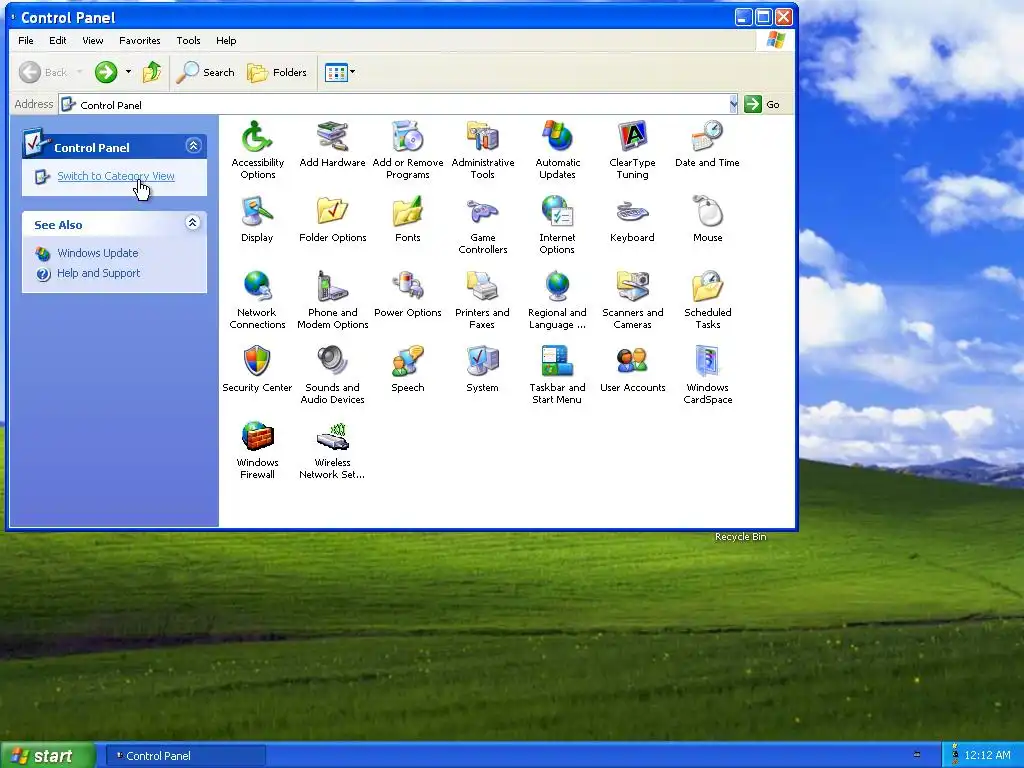
Task: Open the Views button dropdown
Action: (x=353, y=72)
